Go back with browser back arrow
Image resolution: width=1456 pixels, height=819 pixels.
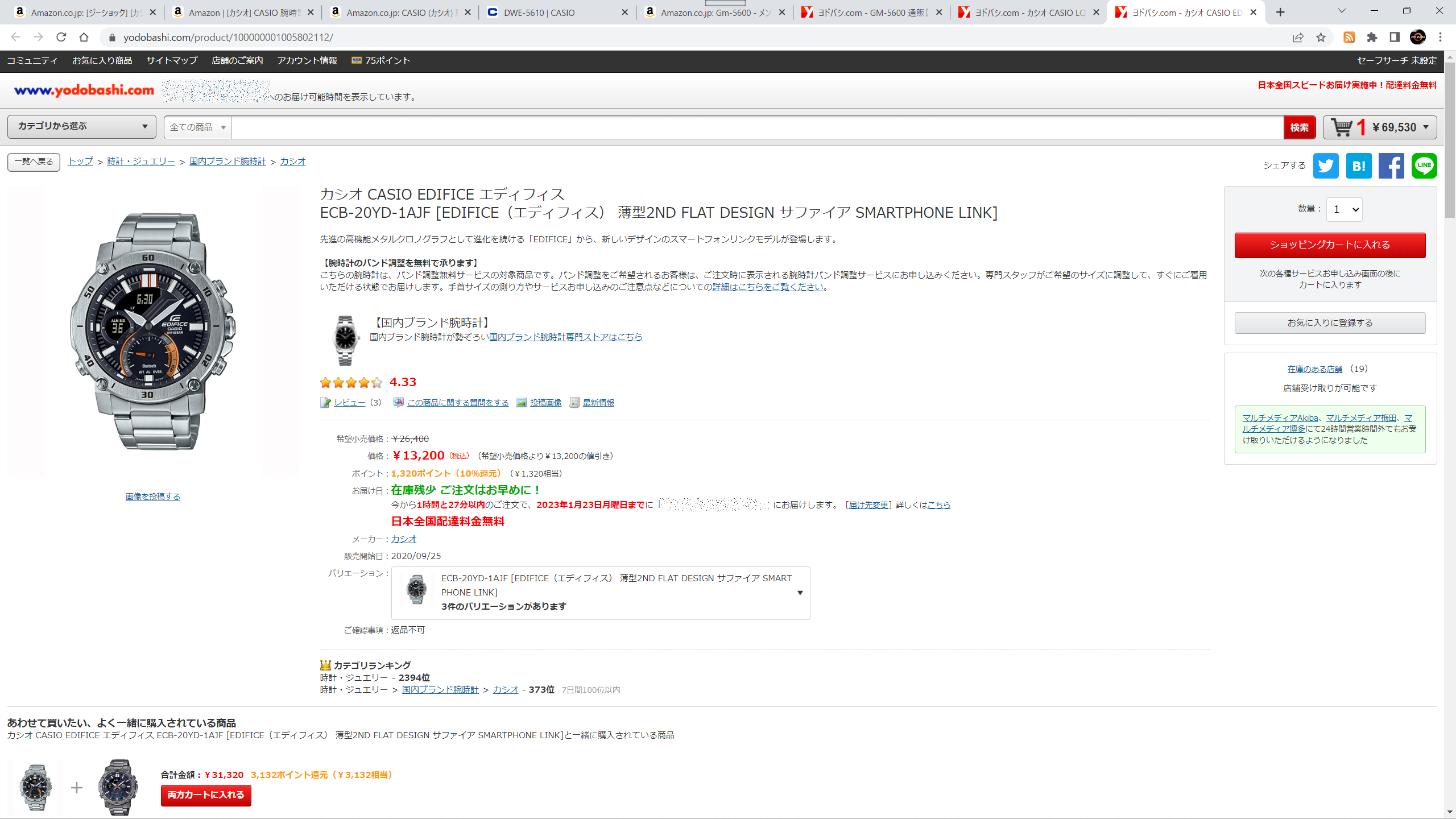(15, 37)
